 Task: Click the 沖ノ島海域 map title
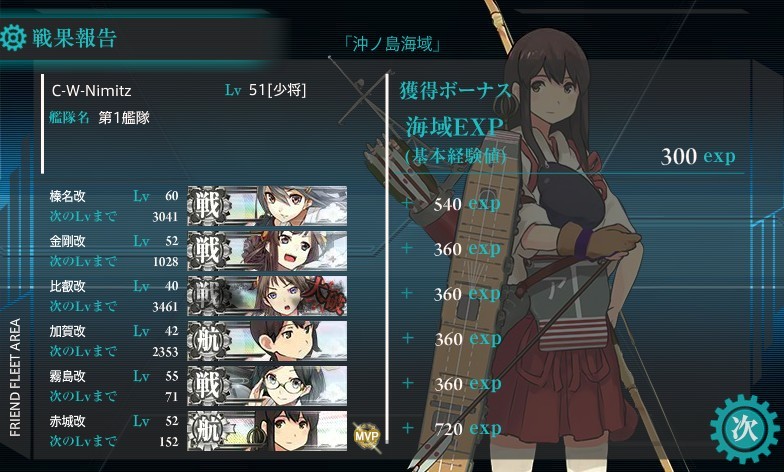(393, 44)
